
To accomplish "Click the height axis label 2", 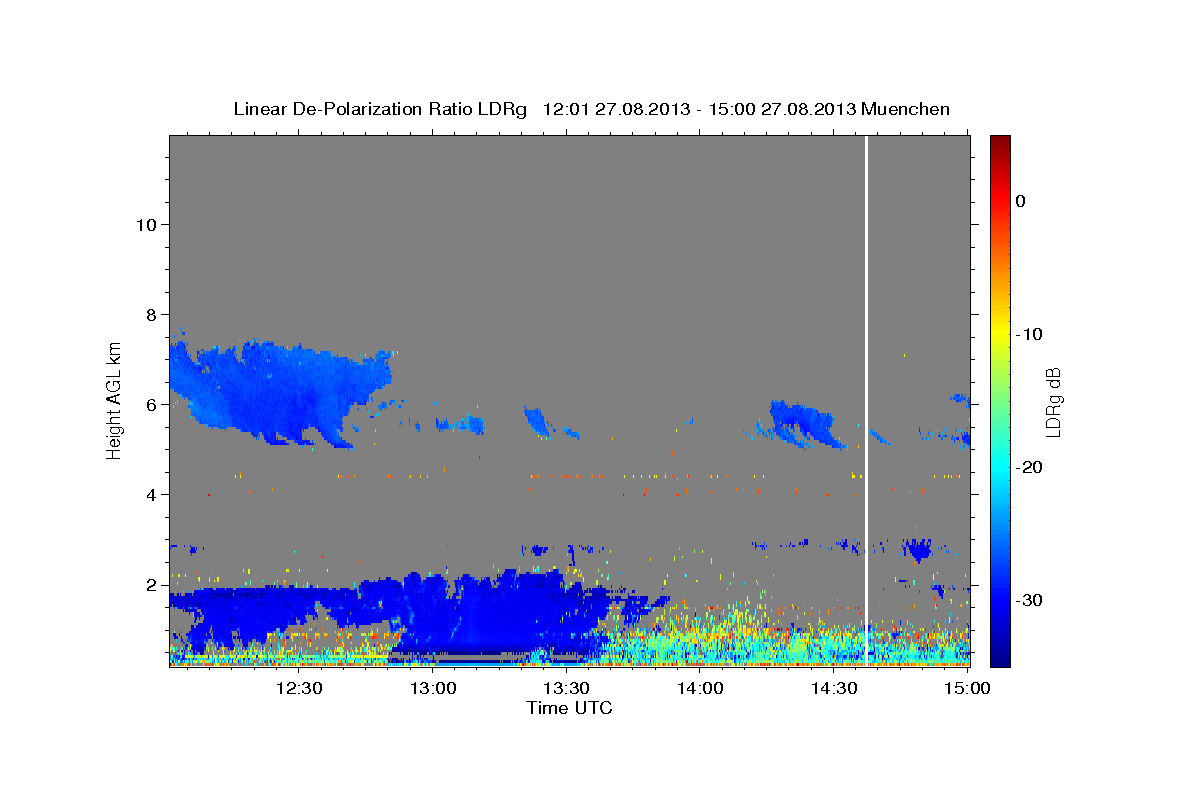I will 150,585.
